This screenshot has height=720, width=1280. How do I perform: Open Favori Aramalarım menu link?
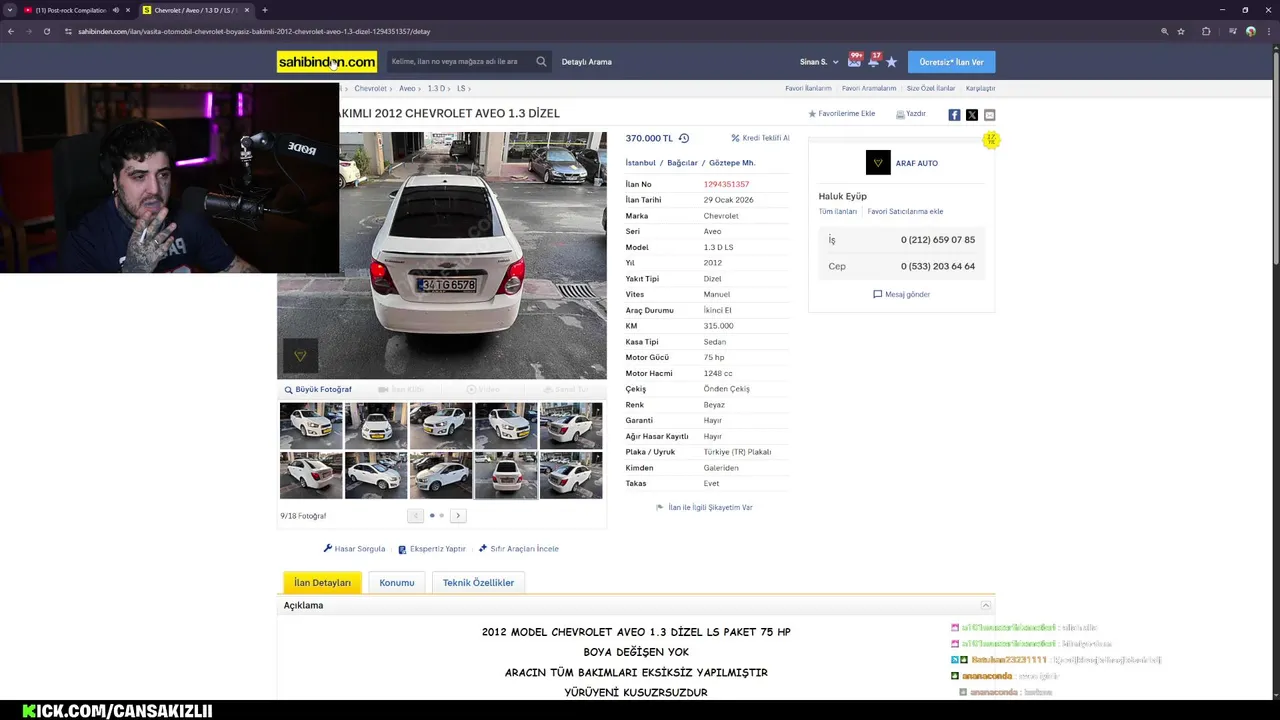[869, 88]
